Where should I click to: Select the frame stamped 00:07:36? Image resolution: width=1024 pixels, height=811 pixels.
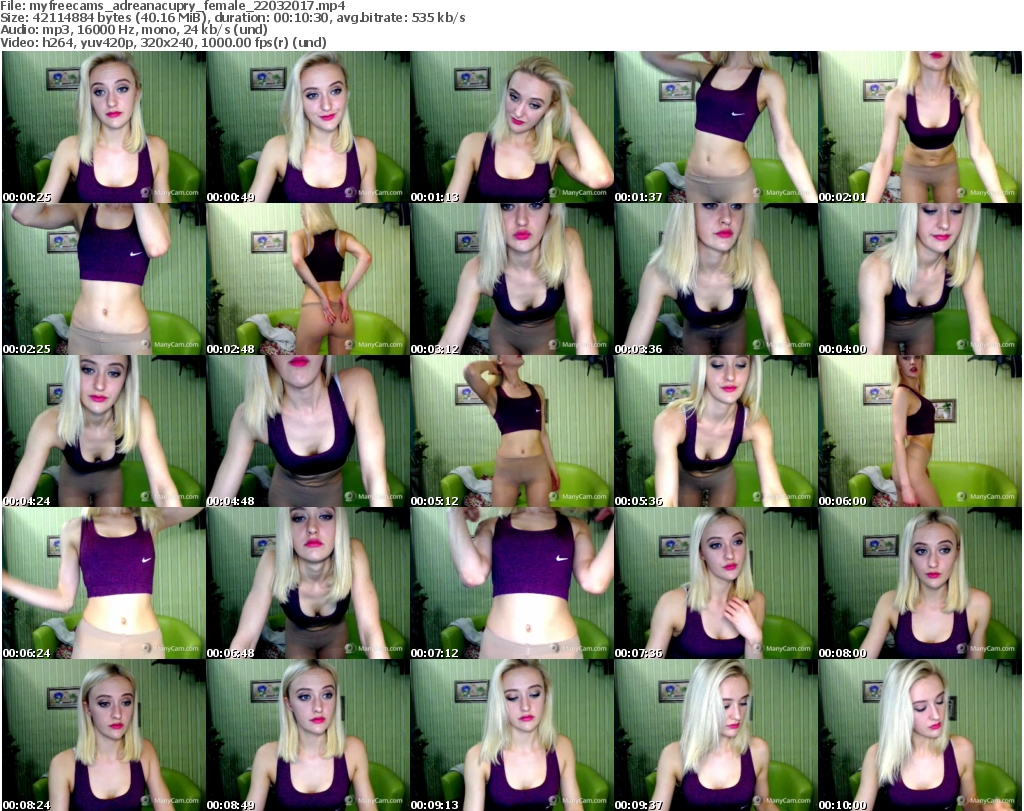point(716,583)
